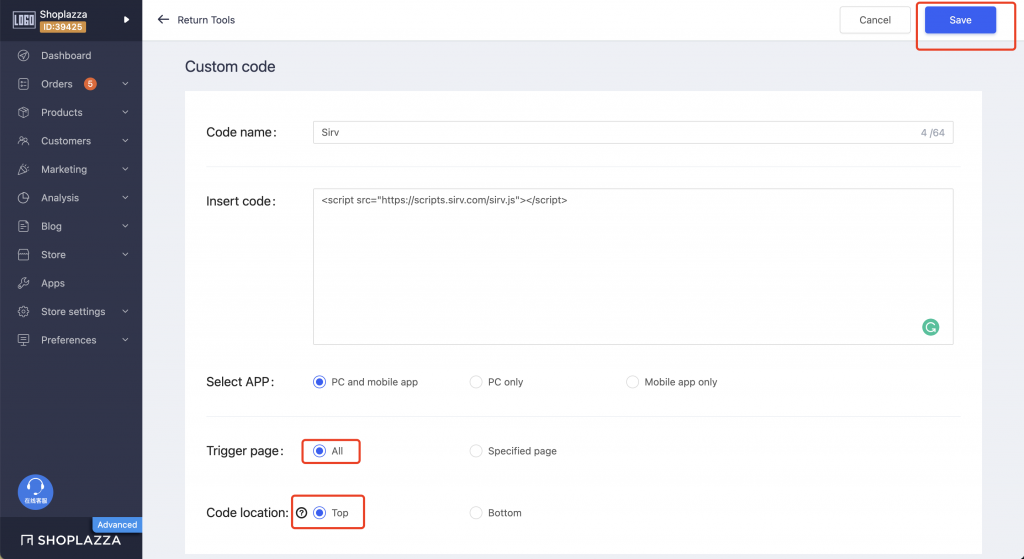Select the PC only radio option
This screenshot has height=559, width=1024.
click(476, 382)
